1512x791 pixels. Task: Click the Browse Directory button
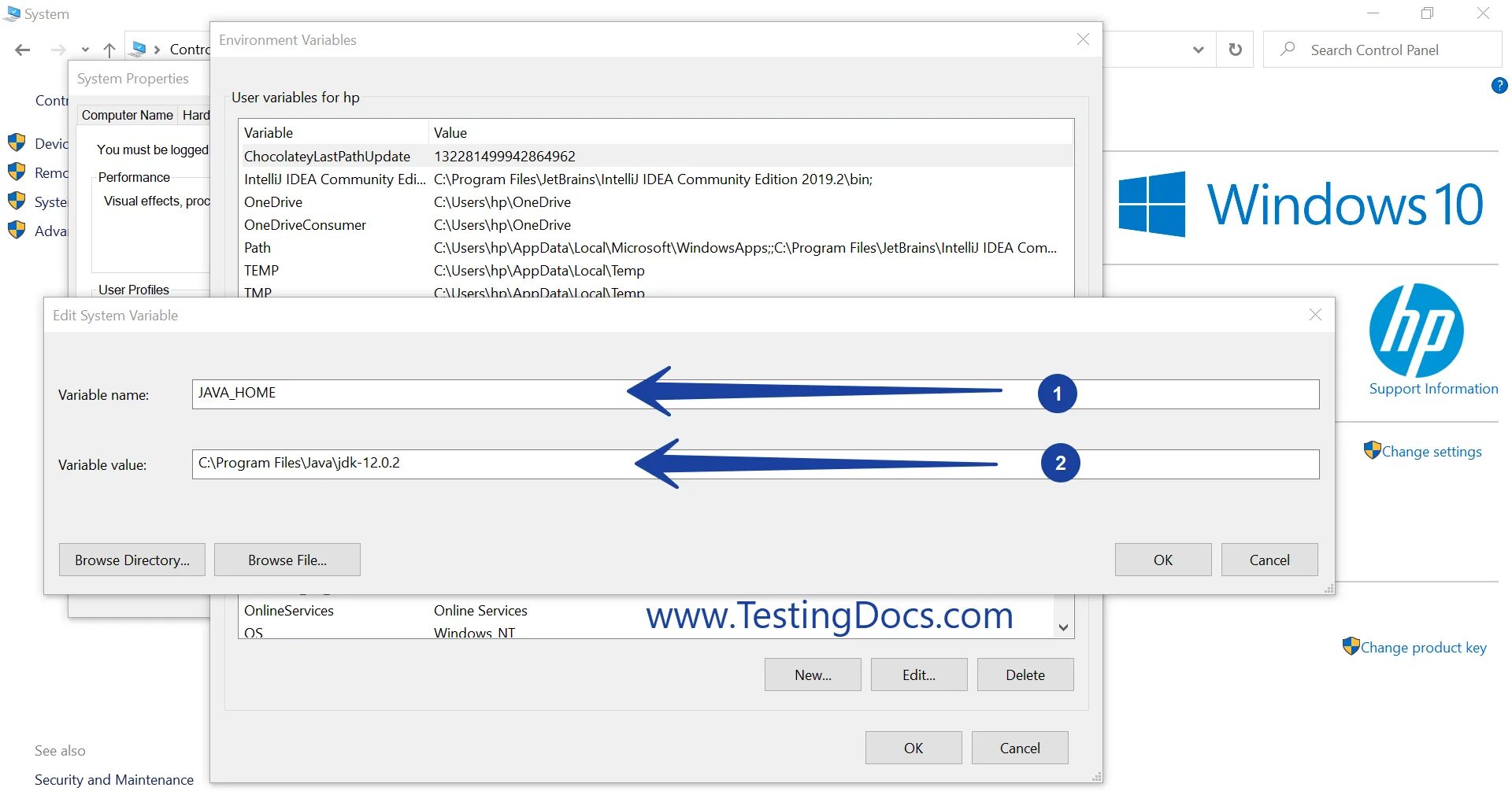[x=132, y=560]
